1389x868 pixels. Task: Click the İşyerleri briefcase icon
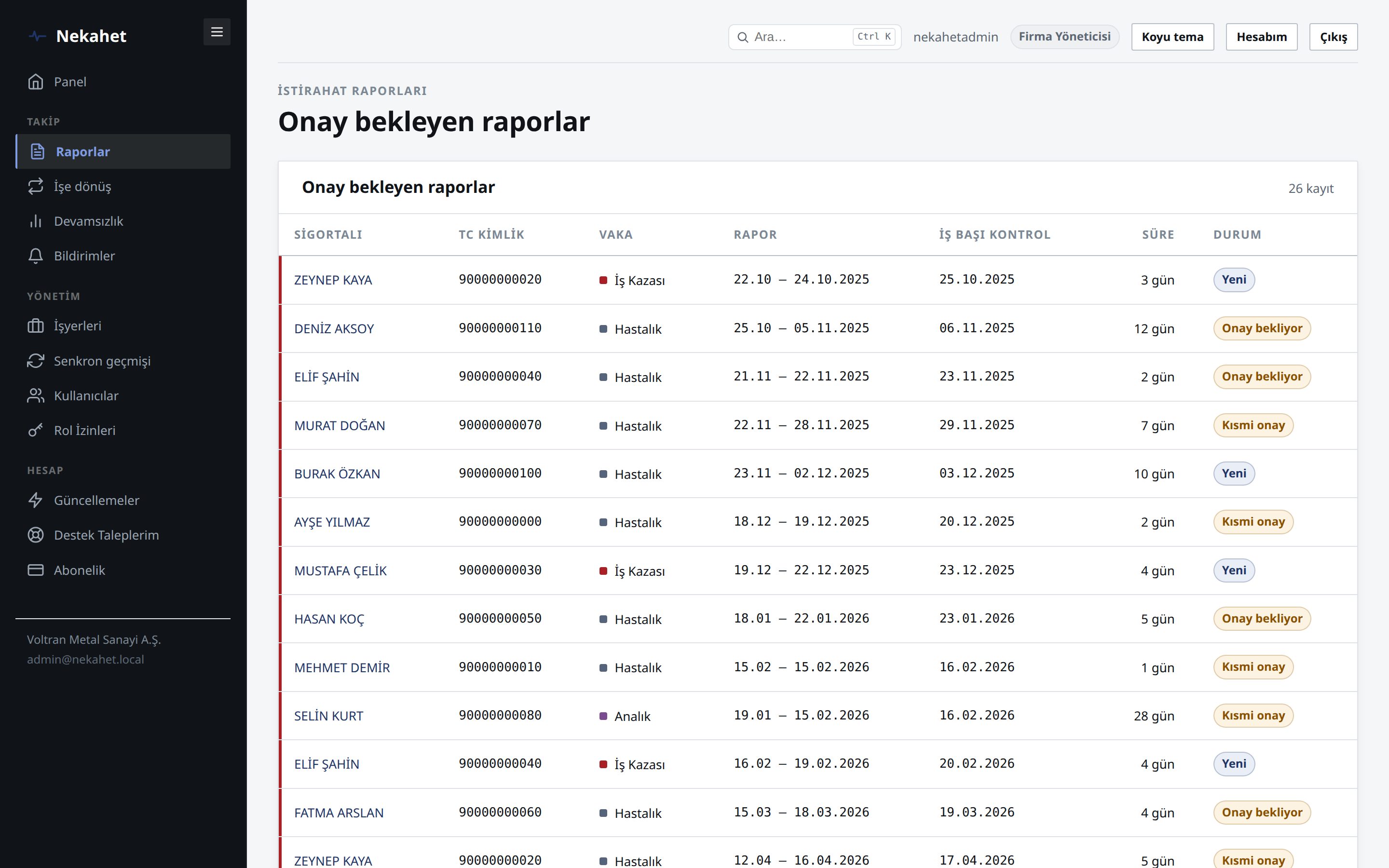tap(36, 326)
